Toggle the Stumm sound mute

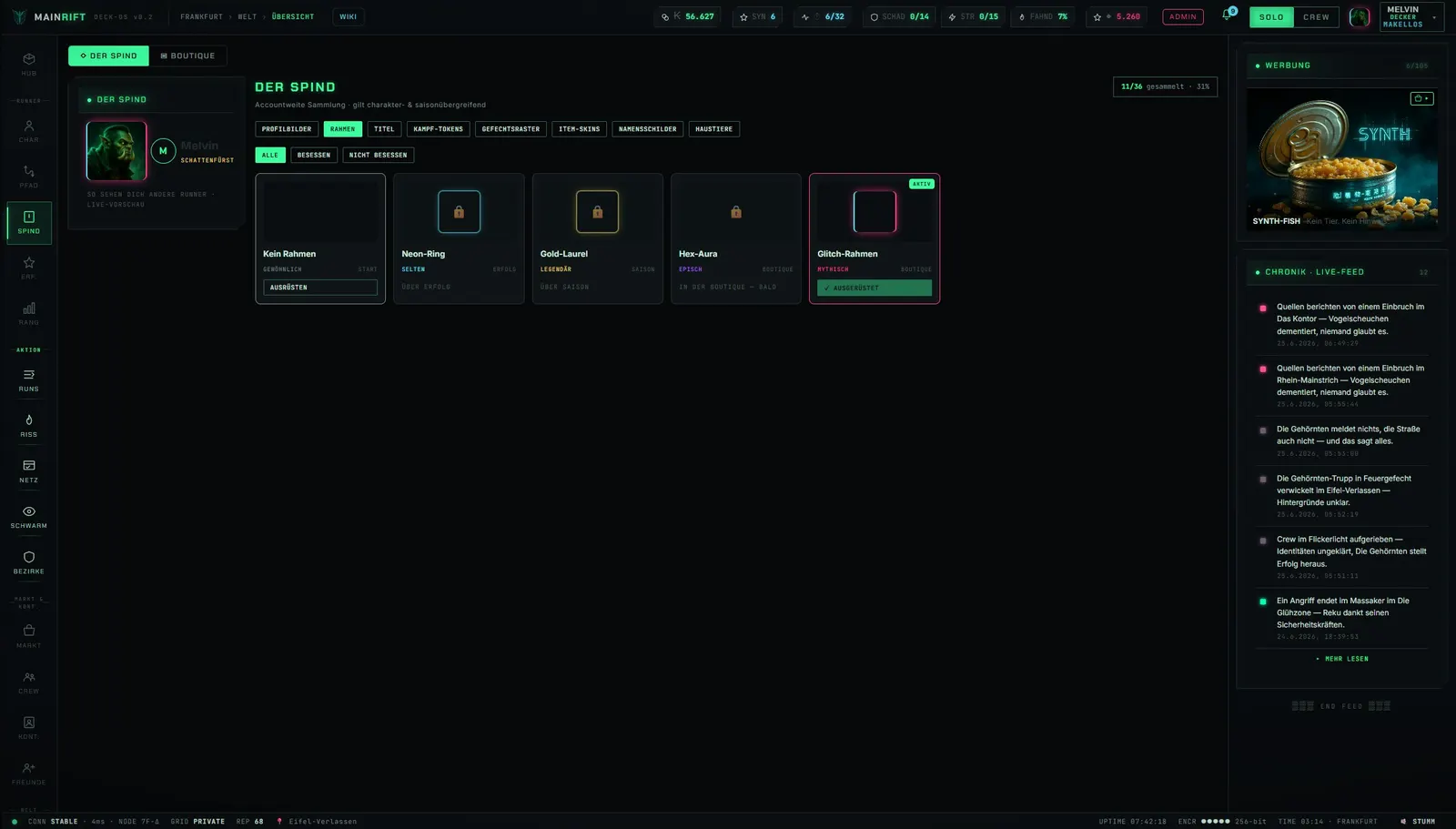1418,821
